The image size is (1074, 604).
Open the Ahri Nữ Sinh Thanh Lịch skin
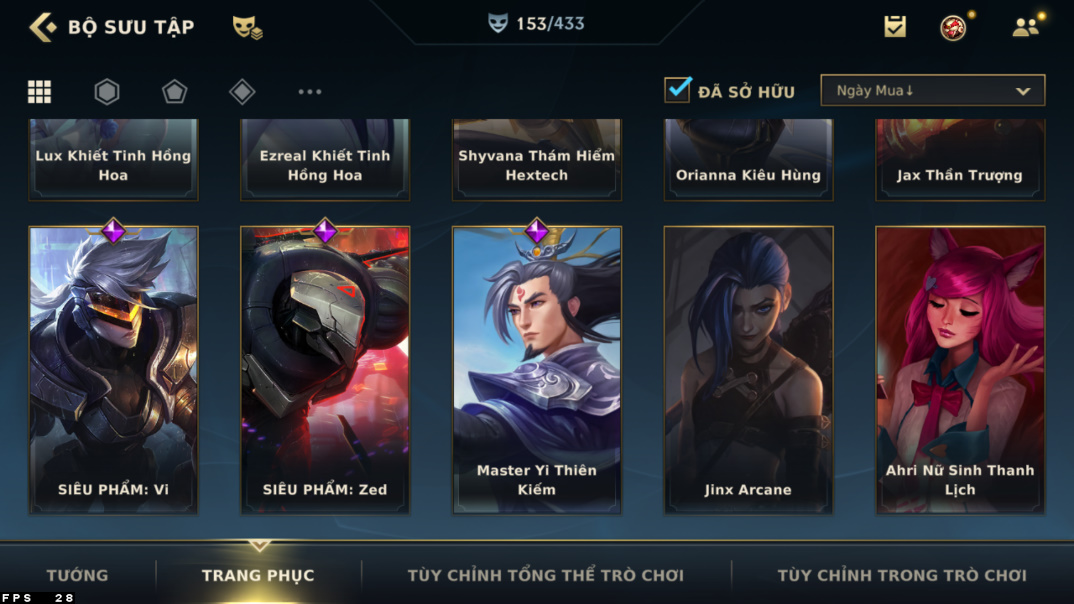point(960,370)
